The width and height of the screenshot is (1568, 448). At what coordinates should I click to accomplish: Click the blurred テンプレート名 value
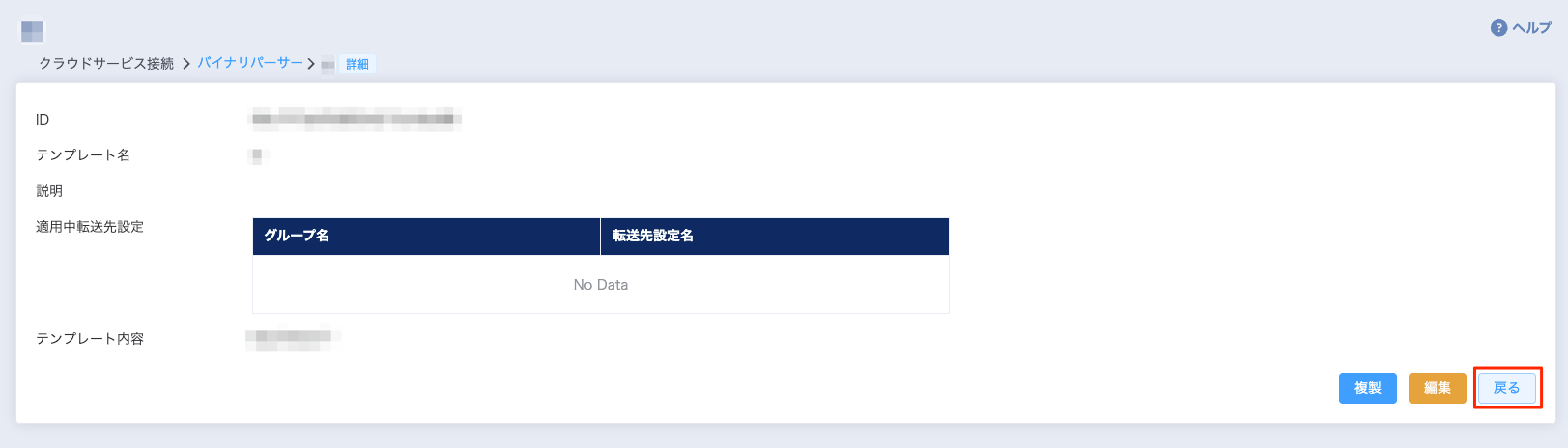click(x=256, y=155)
